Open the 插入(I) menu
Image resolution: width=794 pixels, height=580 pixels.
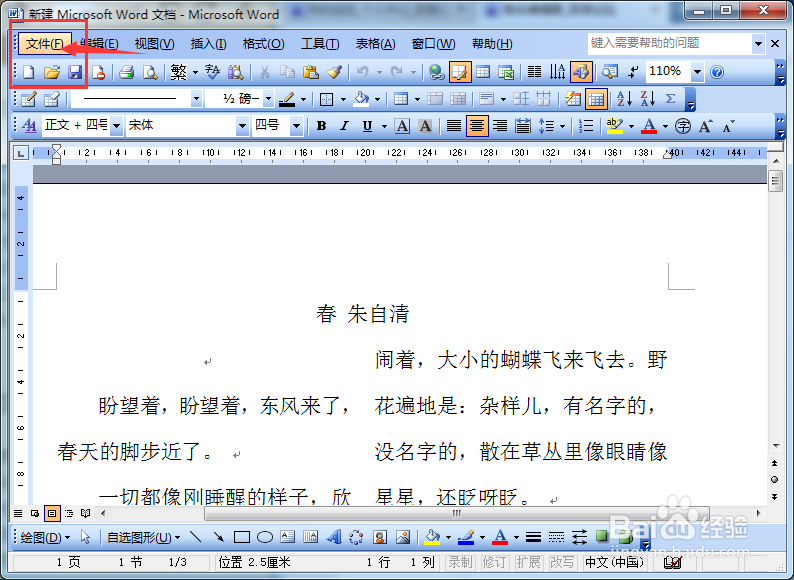coord(208,44)
